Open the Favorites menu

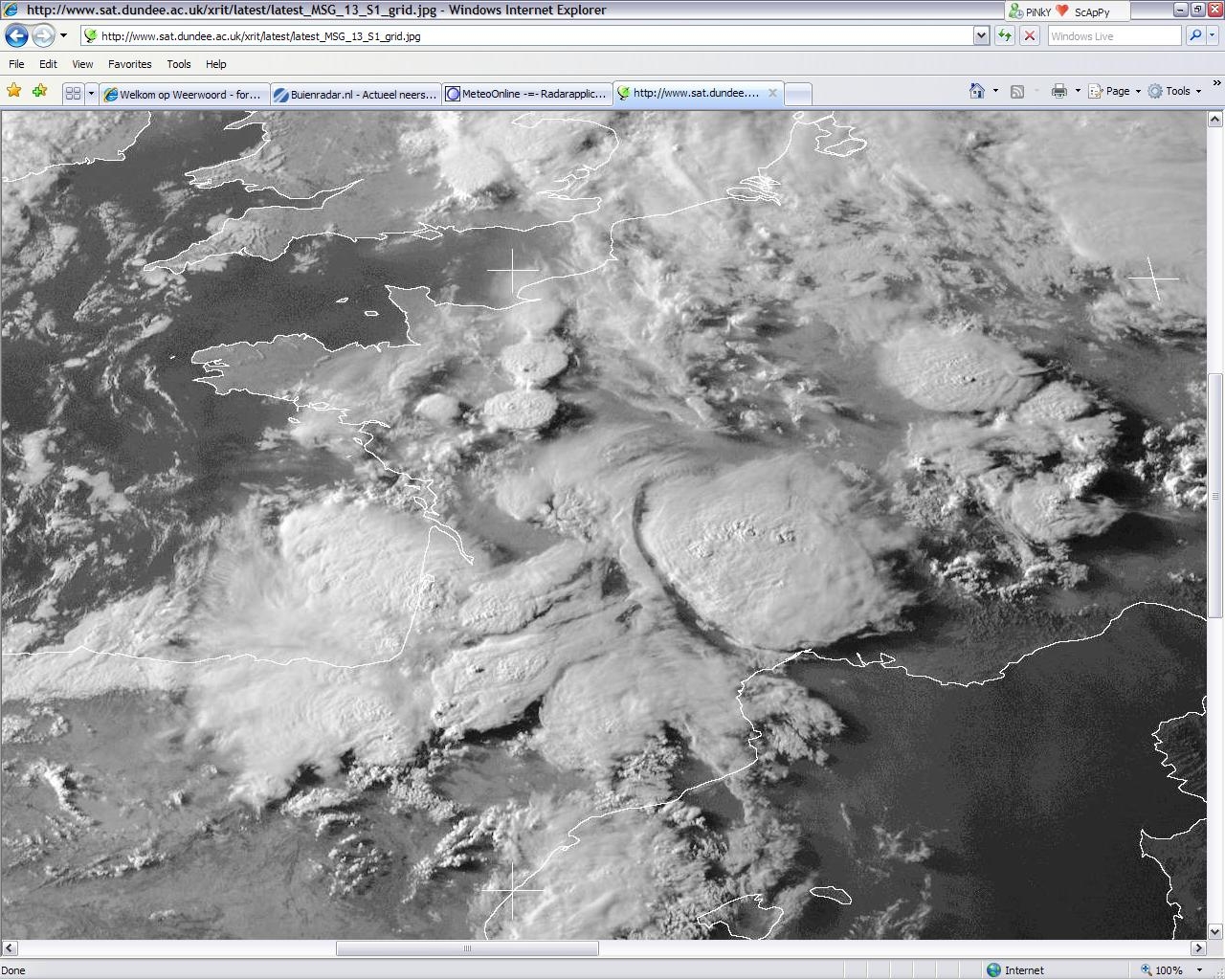(129, 64)
